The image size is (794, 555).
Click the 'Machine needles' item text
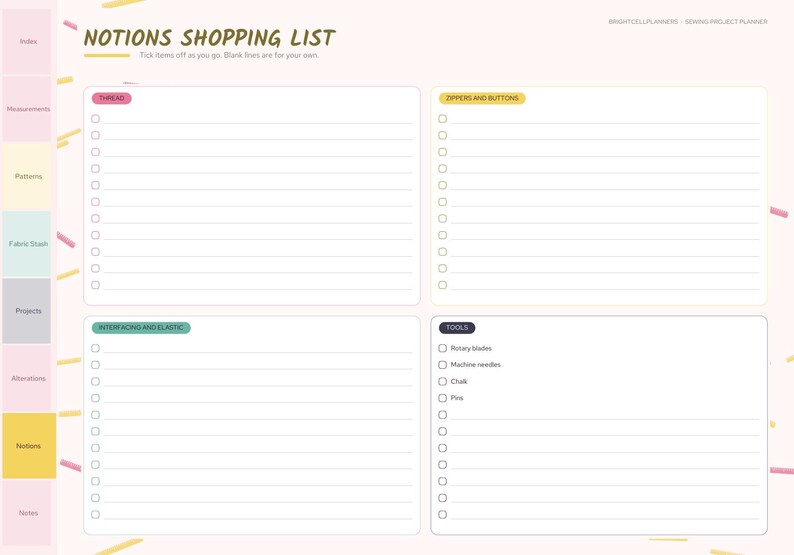coord(475,365)
